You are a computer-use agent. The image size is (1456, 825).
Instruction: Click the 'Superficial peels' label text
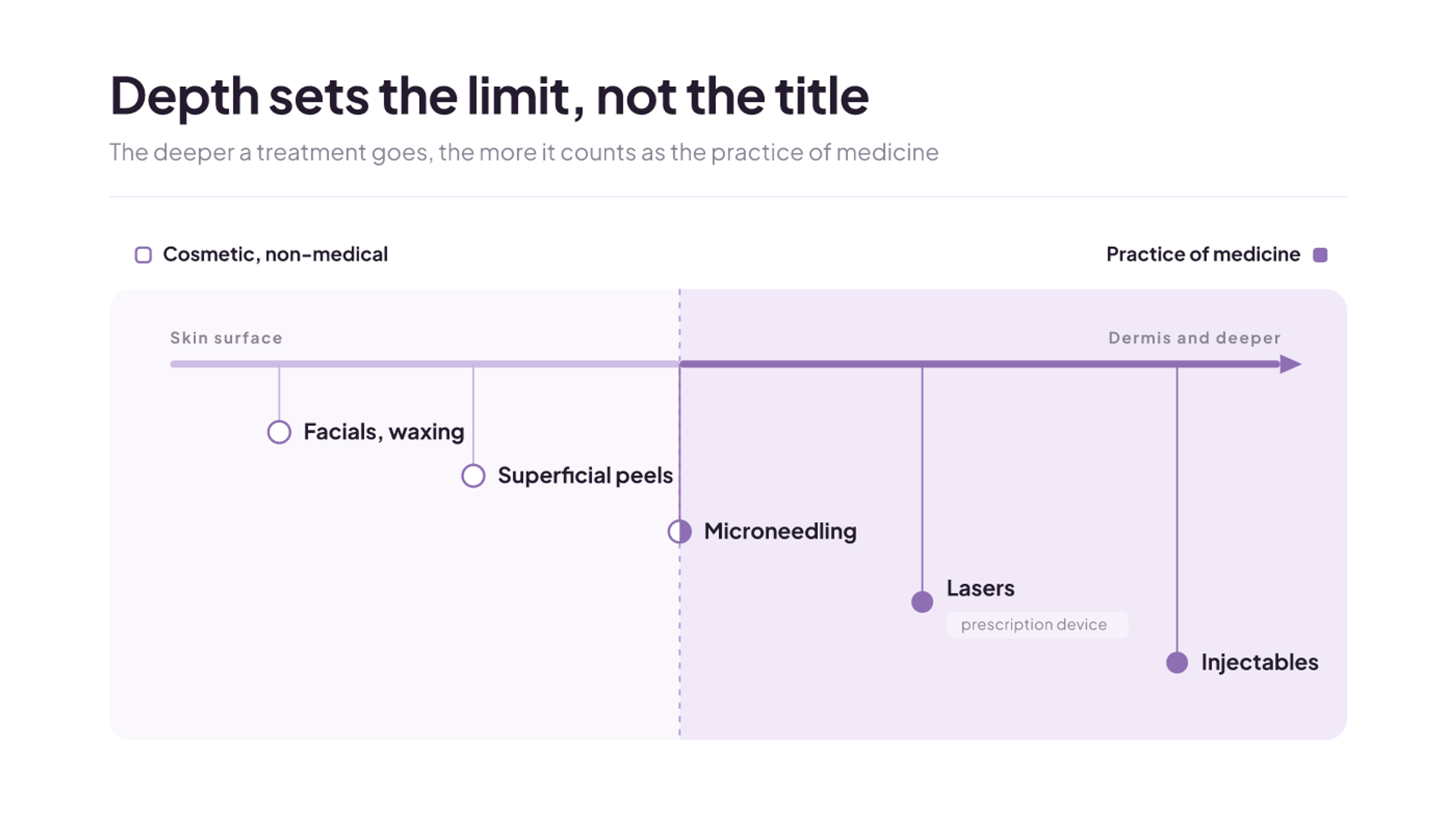tap(585, 476)
